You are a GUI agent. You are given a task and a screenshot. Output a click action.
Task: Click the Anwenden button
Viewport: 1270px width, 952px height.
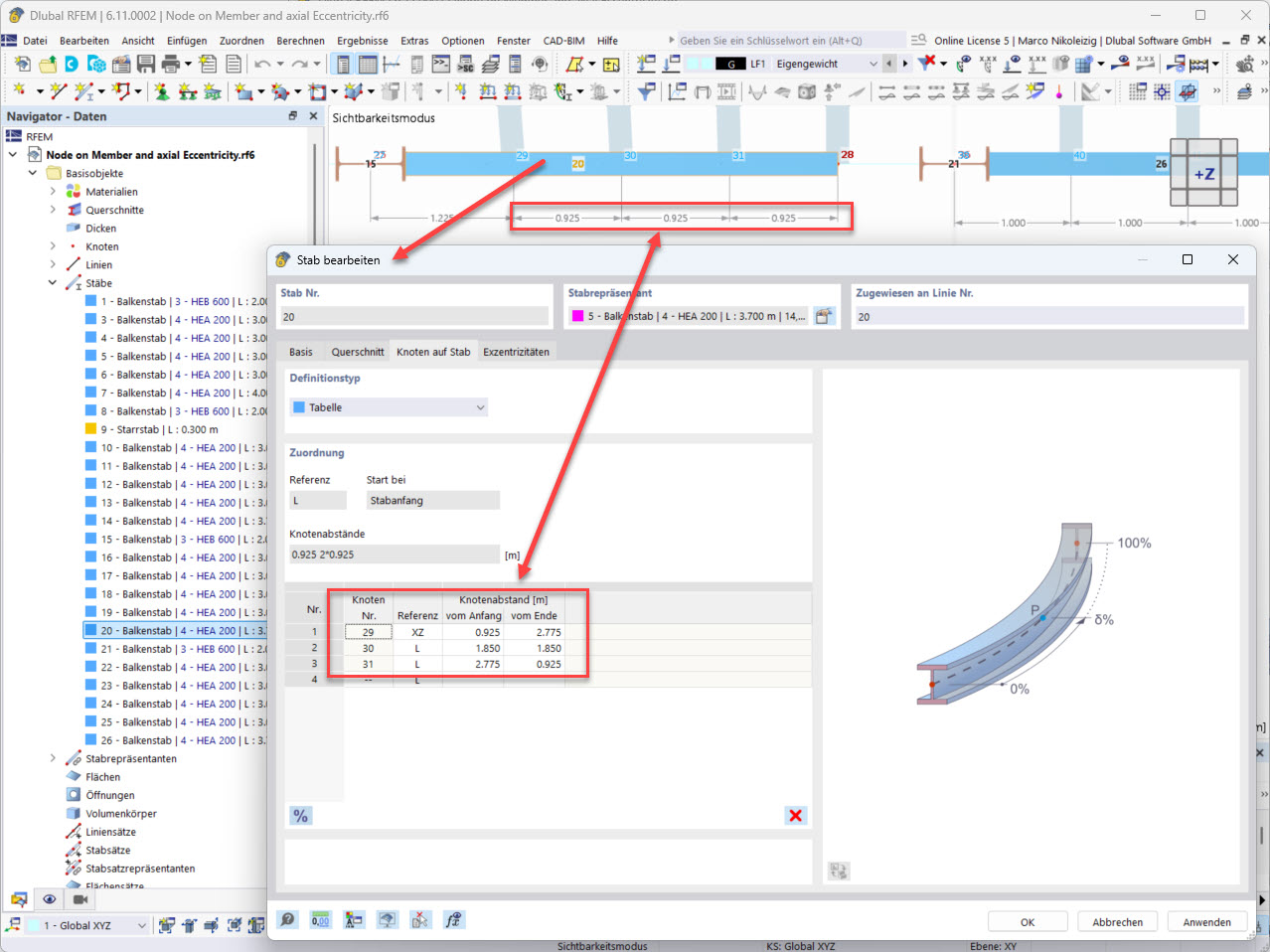1206,922
